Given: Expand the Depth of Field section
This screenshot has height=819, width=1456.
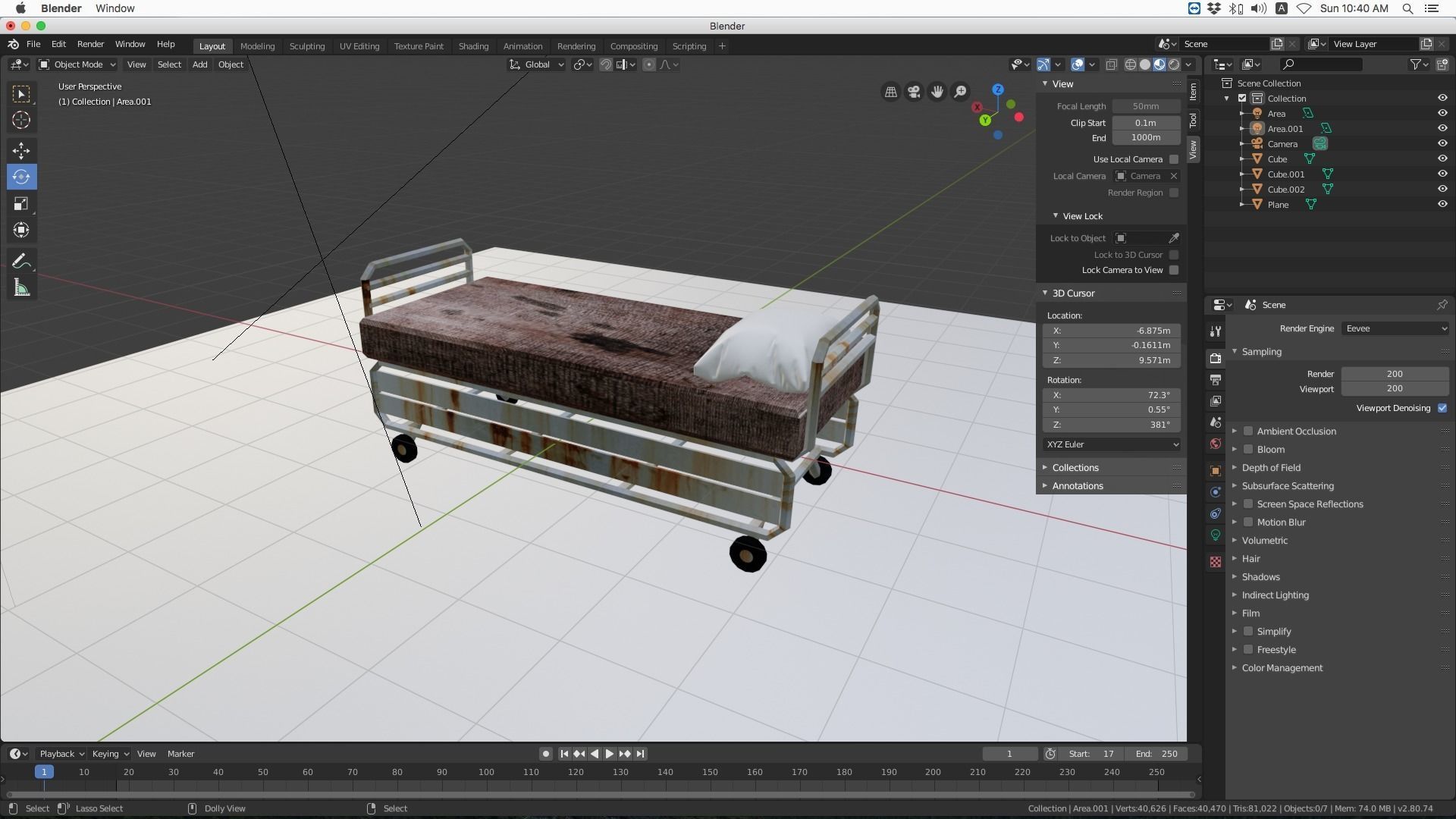Looking at the screenshot, I should (x=1271, y=468).
